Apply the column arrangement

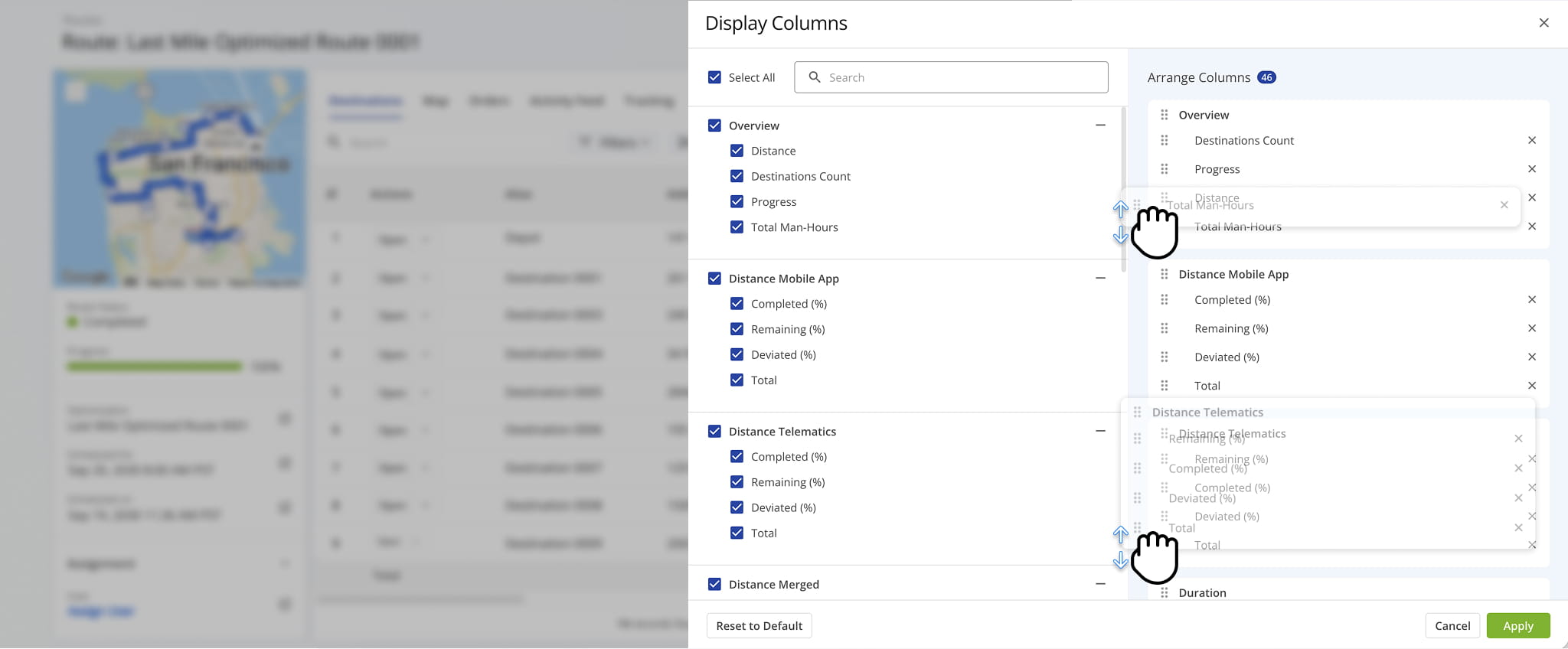click(1518, 626)
